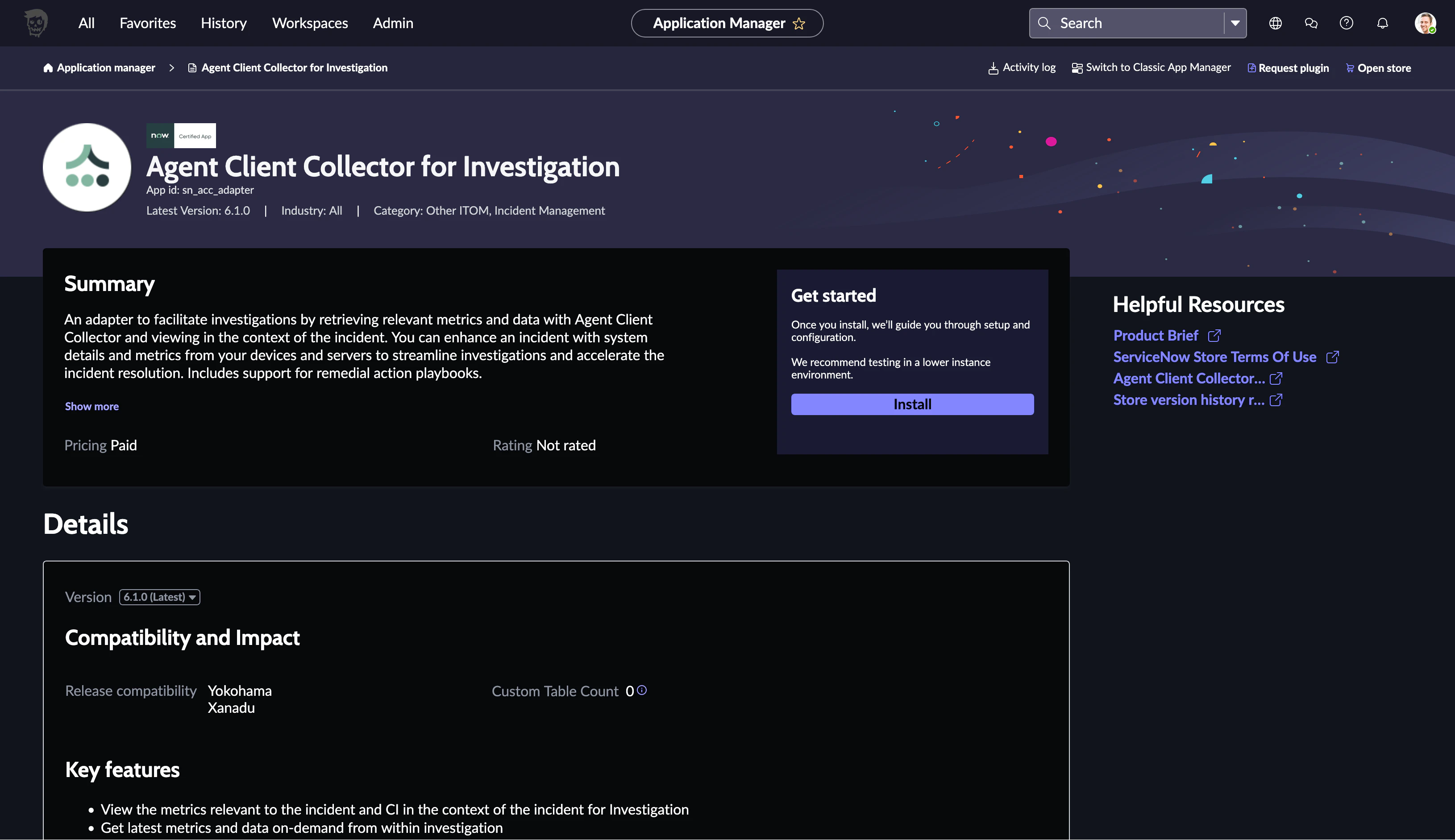Screen dimensions: 1455x840
Task: Click the Open store cart icon
Action: pyautogui.click(x=1350, y=68)
